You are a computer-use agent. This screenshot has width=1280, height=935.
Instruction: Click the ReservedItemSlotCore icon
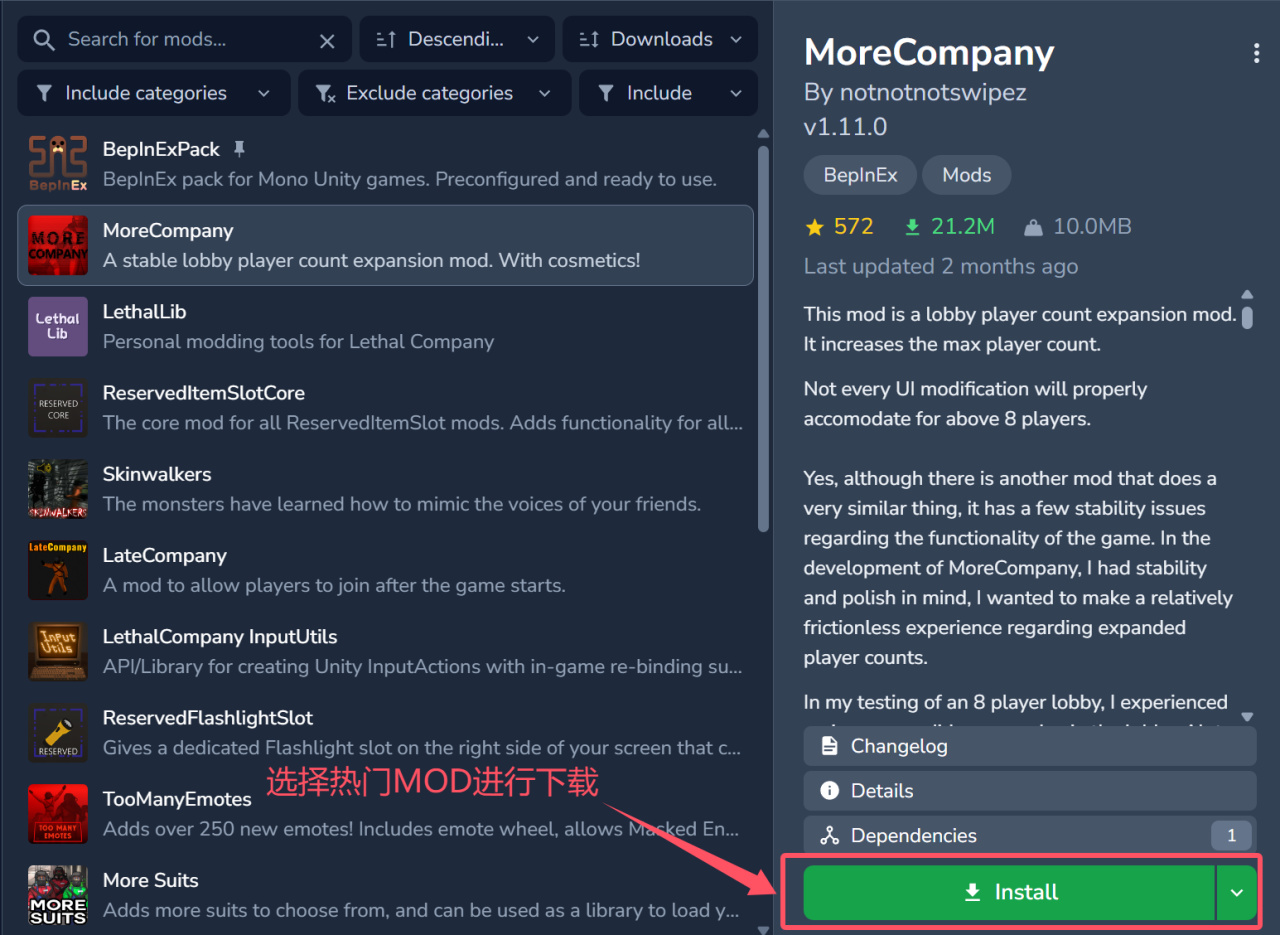pos(58,408)
